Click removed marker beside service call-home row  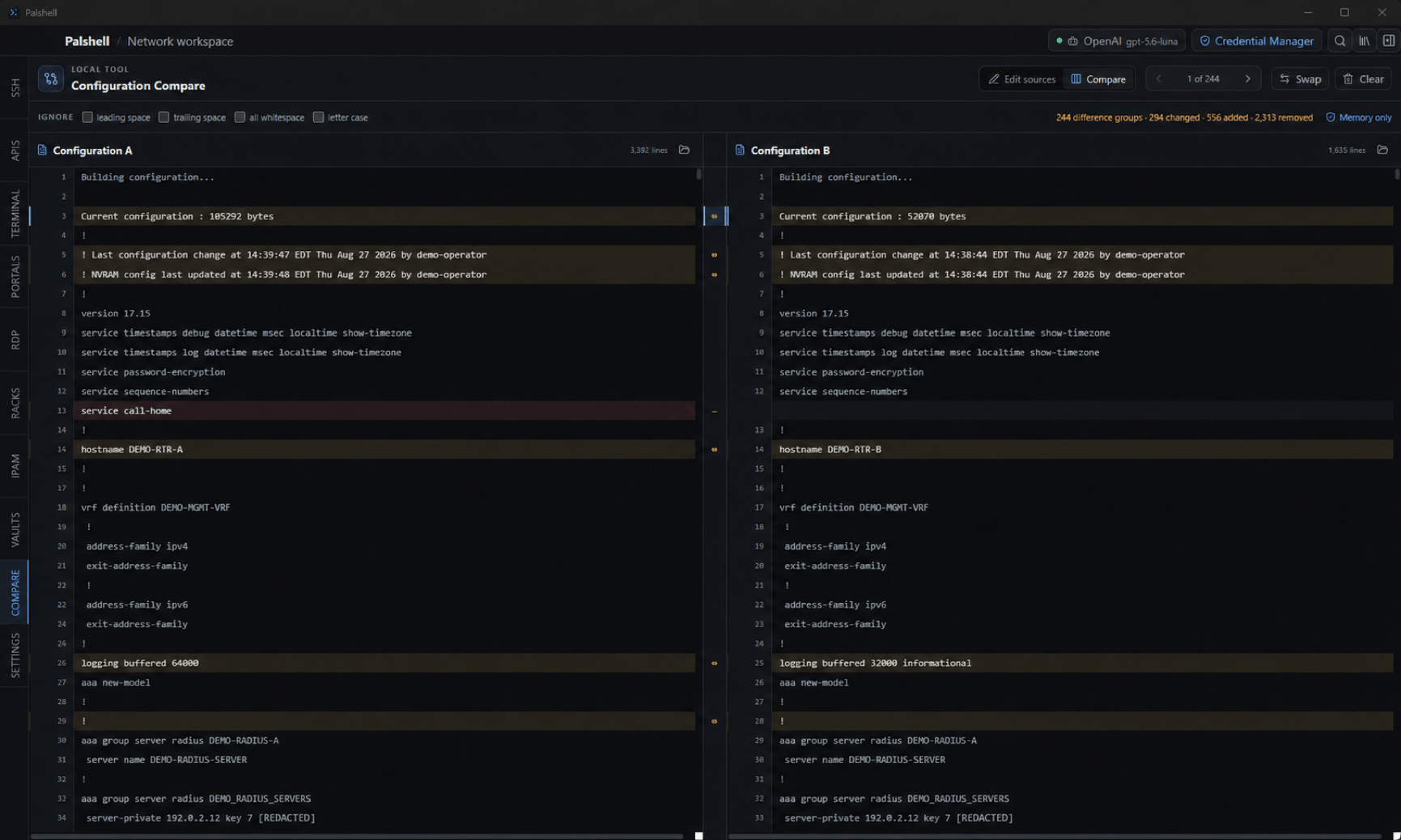pos(714,411)
